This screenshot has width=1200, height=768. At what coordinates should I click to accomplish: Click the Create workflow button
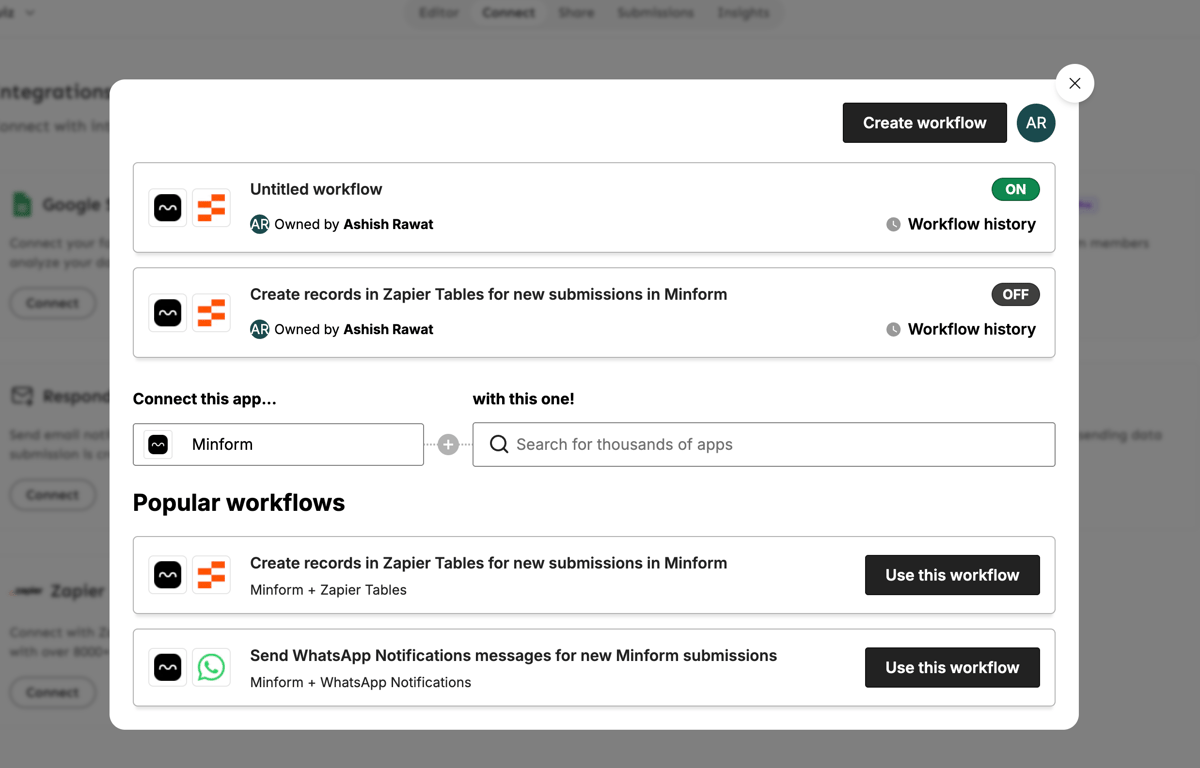click(x=924, y=122)
